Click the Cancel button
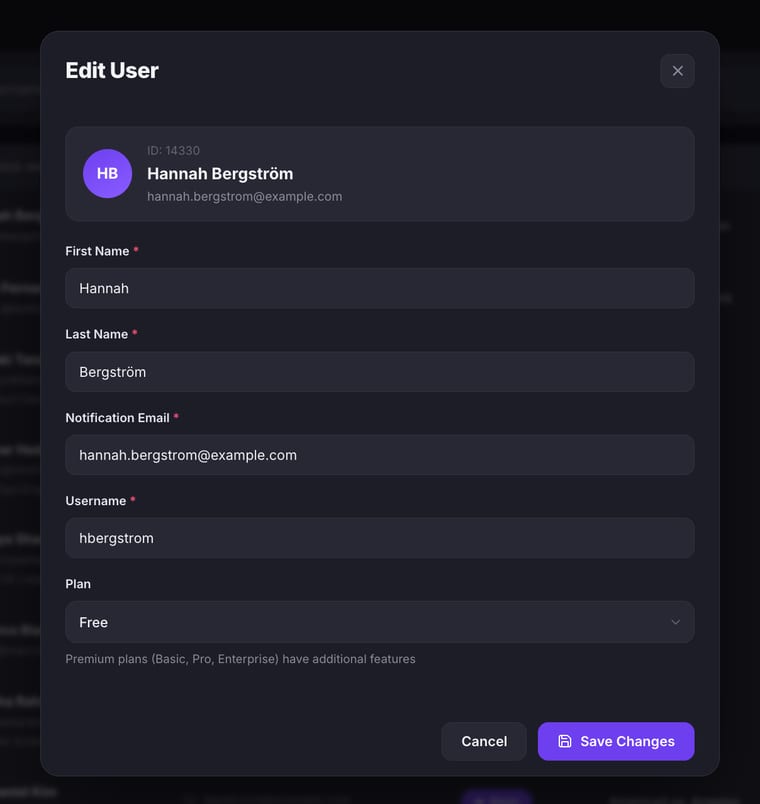This screenshot has height=804, width=760. coord(484,741)
